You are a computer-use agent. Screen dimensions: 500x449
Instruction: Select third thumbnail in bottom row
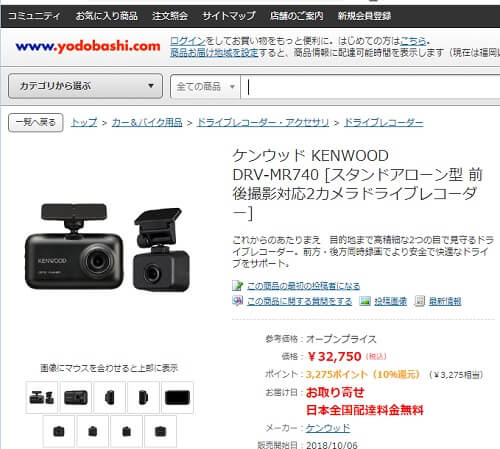coord(126,431)
